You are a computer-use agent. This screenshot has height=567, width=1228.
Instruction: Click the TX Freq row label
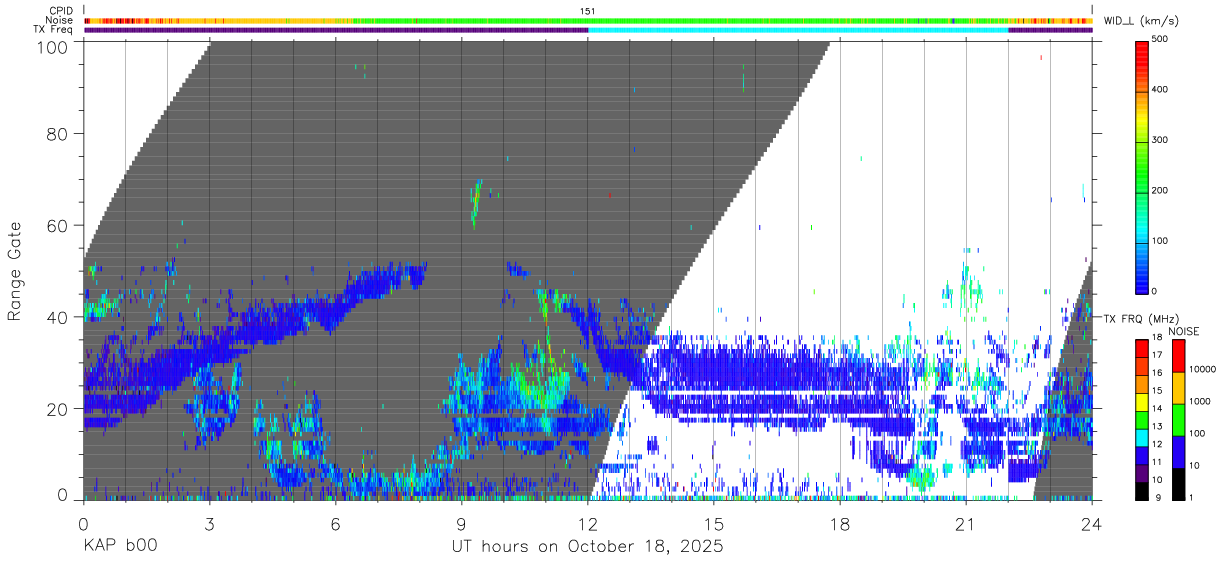pyautogui.click(x=54, y=29)
